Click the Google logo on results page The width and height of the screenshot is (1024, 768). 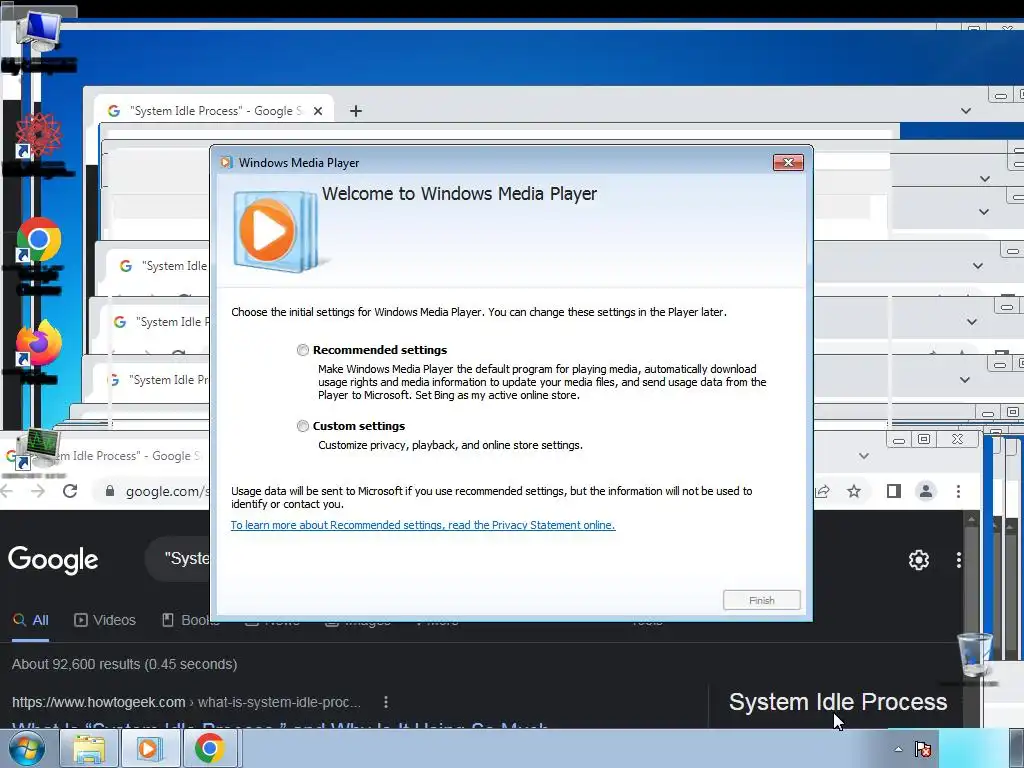[x=54, y=560]
